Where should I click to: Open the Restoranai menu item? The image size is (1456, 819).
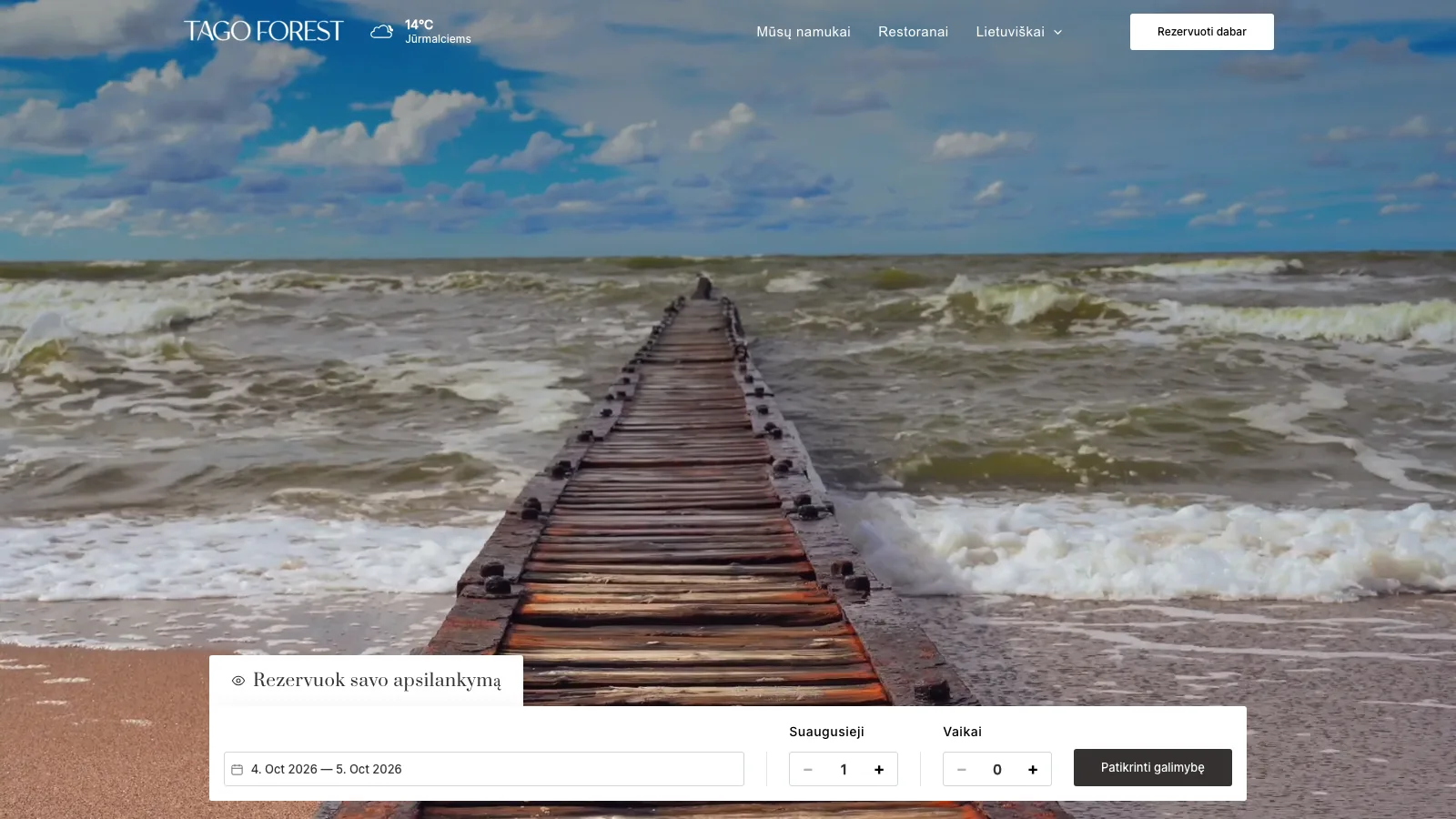pyautogui.click(x=913, y=32)
